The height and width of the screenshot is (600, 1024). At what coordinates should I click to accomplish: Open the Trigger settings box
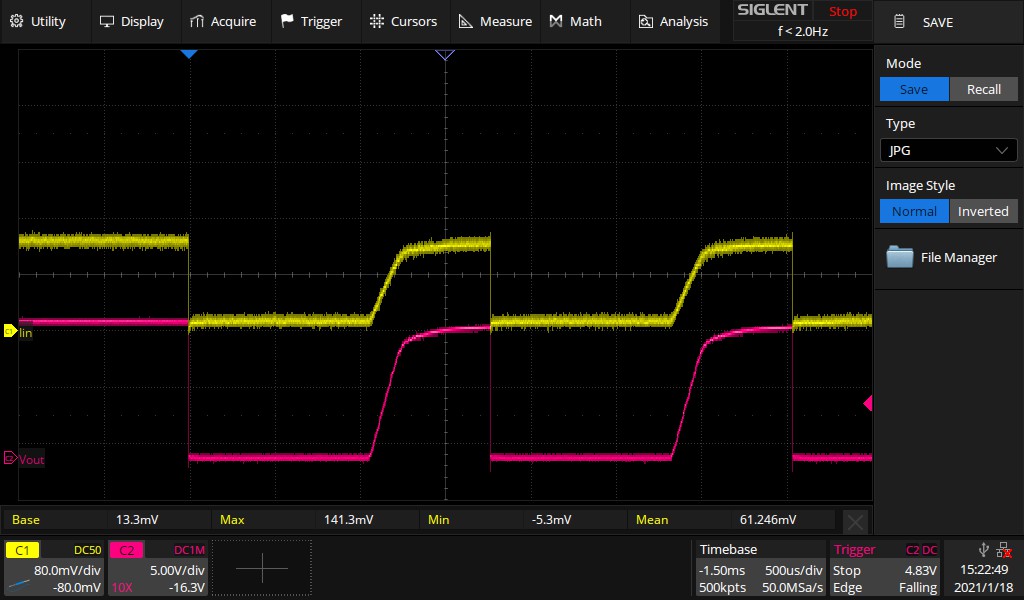886,568
